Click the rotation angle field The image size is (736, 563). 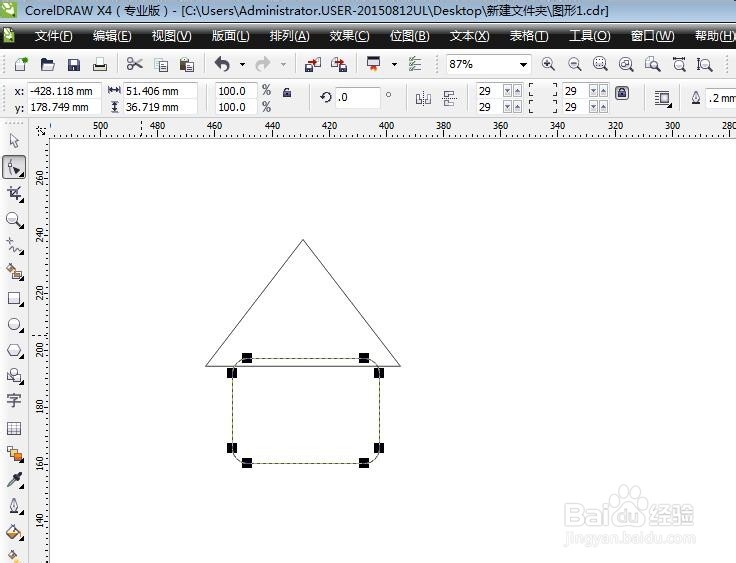(x=357, y=98)
